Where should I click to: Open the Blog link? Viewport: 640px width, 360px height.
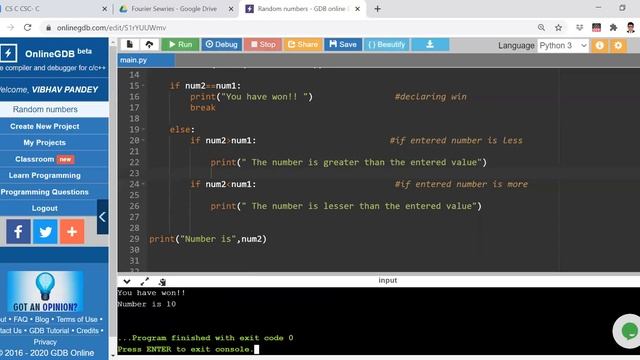[42, 319]
